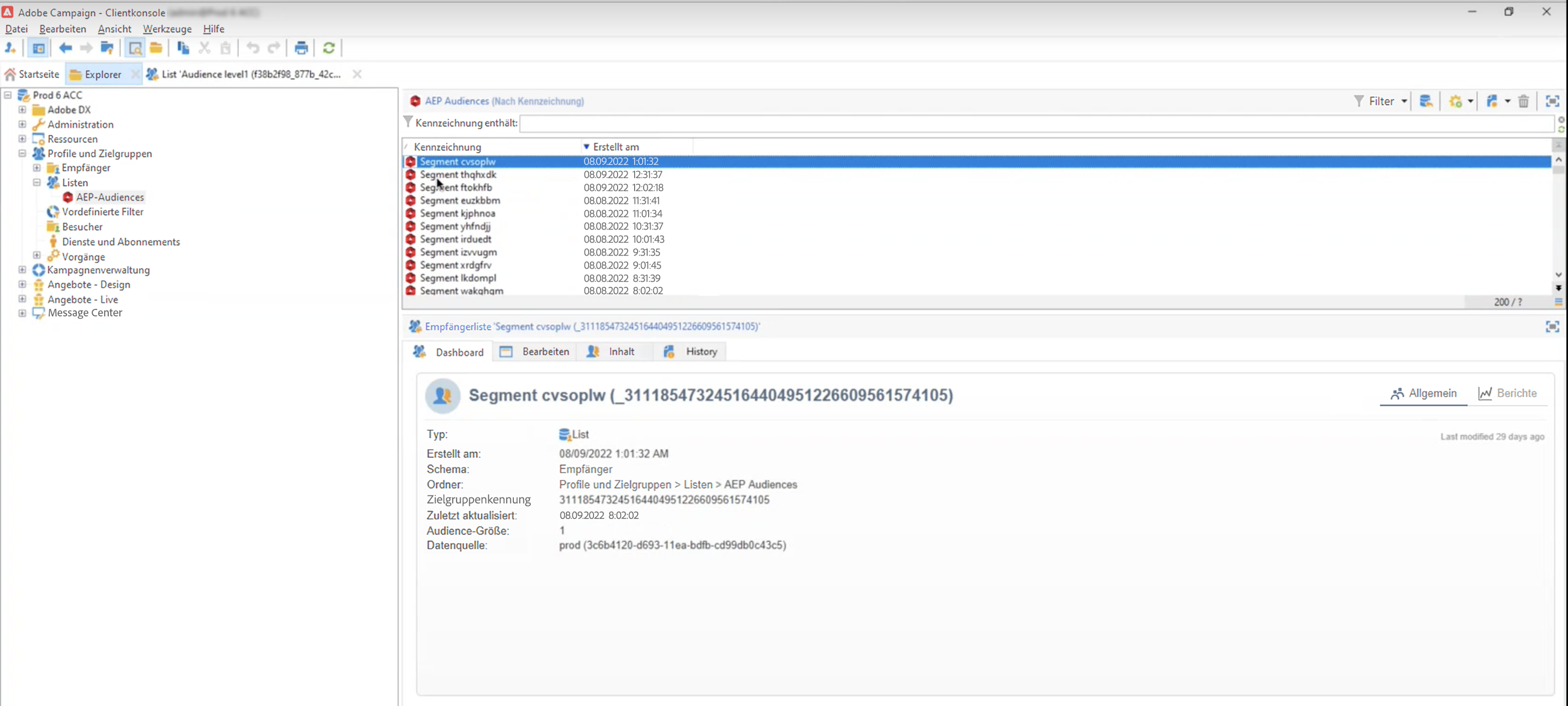1568x706 pixels.
Task: Click the fullscreen icon in Empfängerliste header
Action: pyautogui.click(x=1552, y=327)
